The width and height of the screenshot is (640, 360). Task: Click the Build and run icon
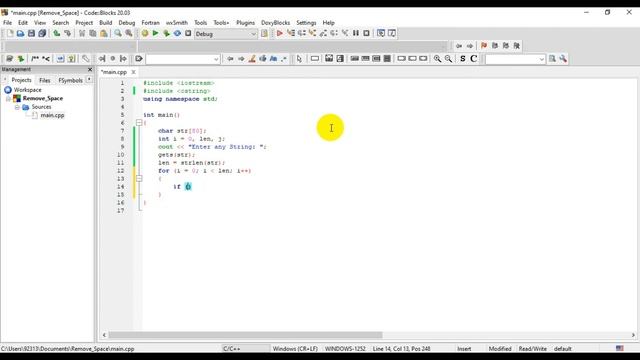tap(166, 33)
